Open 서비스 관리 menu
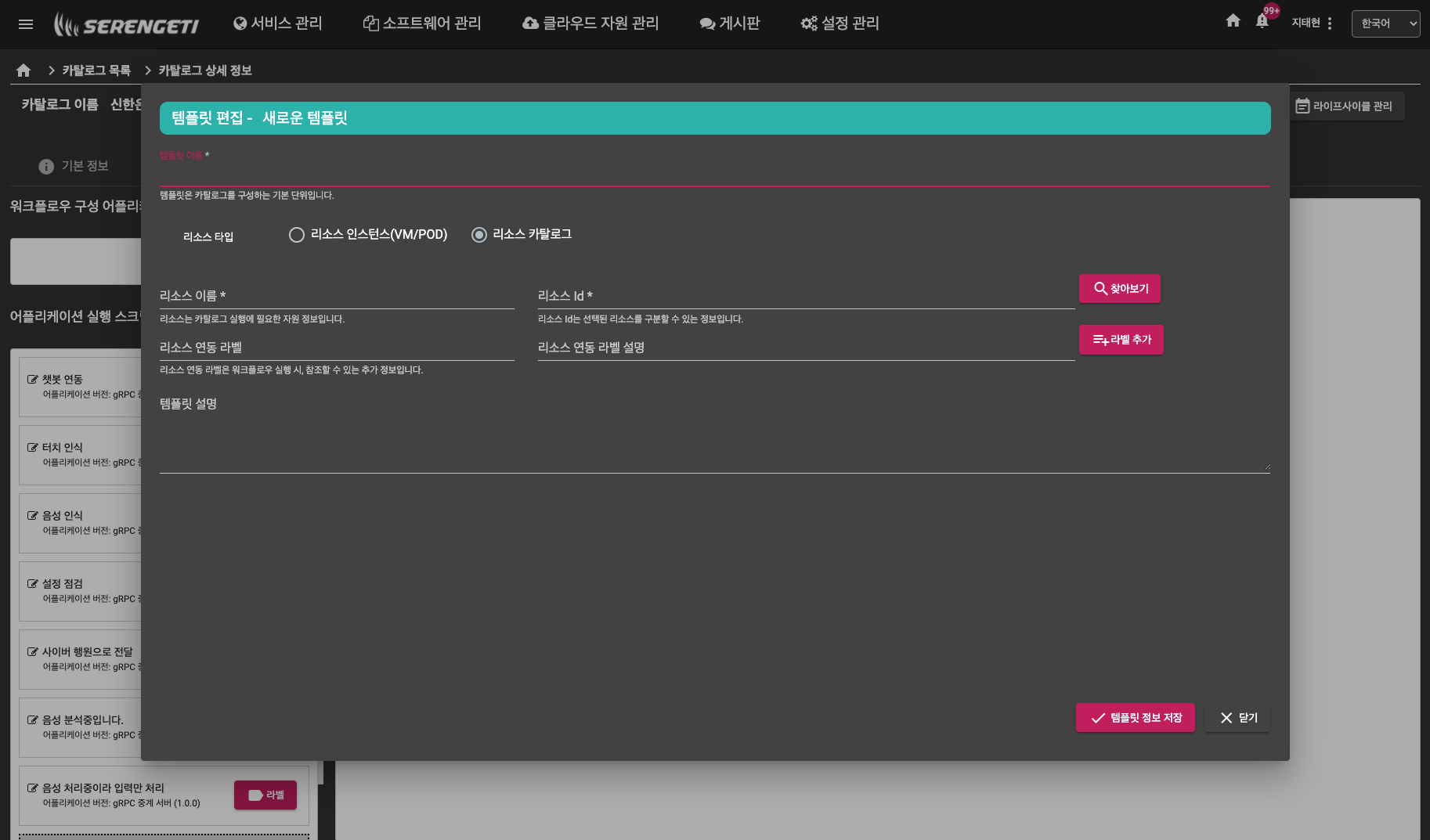This screenshot has width=1430, height=840. [278, 23]
